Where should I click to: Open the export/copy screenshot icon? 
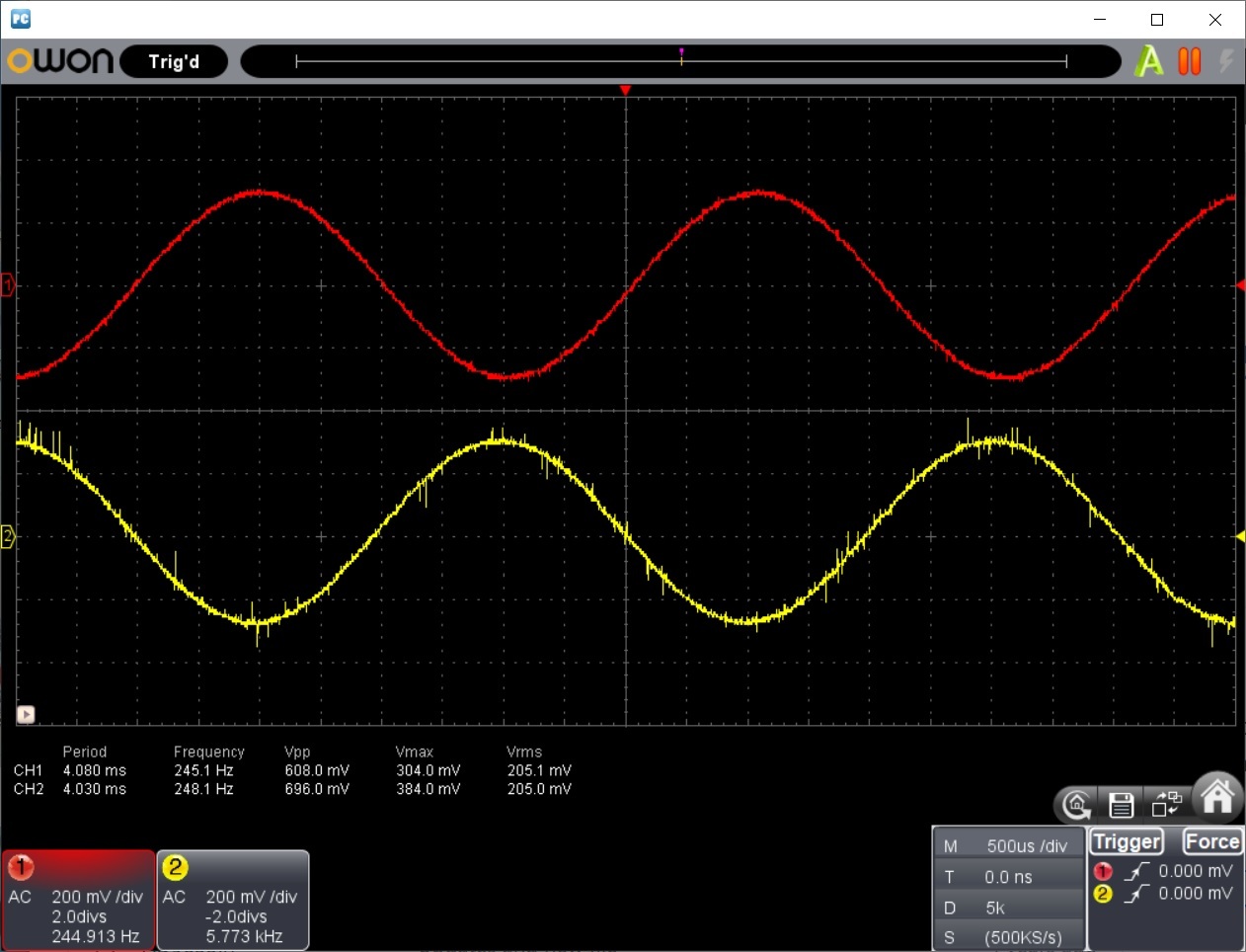pyautogui.click(x=1166, y=805)
